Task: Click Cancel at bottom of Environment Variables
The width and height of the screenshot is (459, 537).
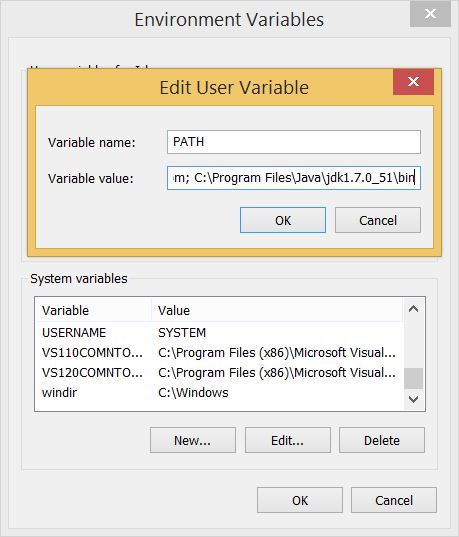Action: [394, 500]
